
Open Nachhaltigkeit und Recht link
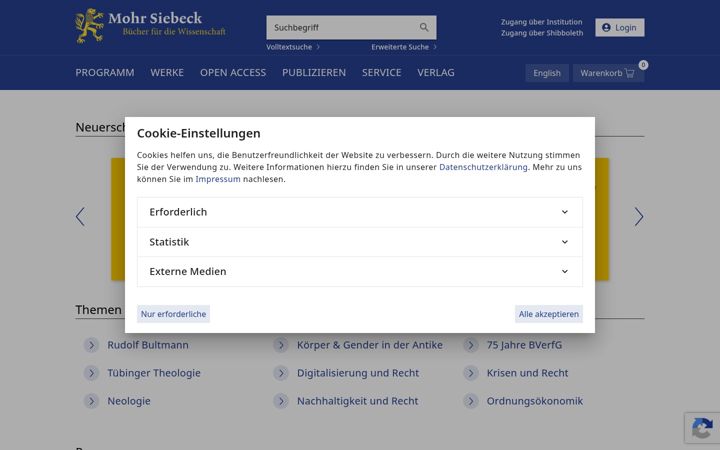[357, 401]
